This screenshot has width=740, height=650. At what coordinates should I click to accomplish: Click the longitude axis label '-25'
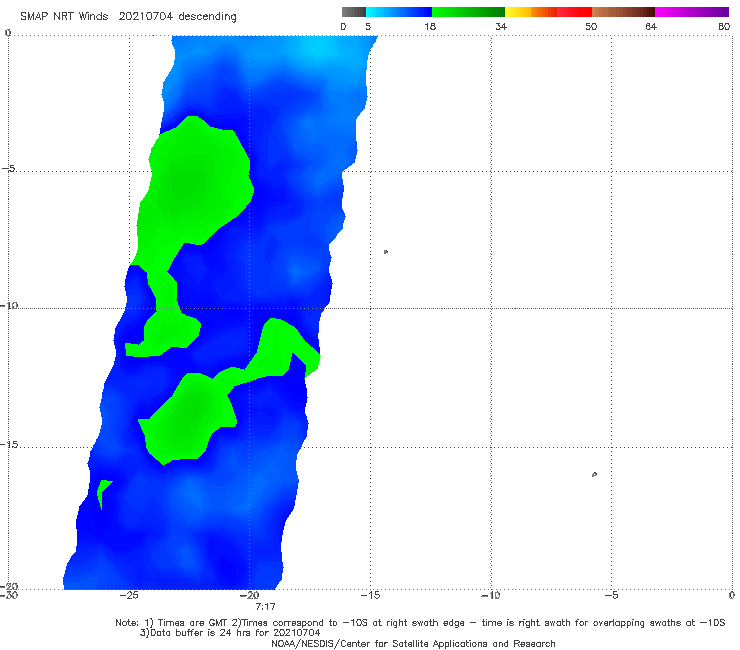tap(129, 596)
